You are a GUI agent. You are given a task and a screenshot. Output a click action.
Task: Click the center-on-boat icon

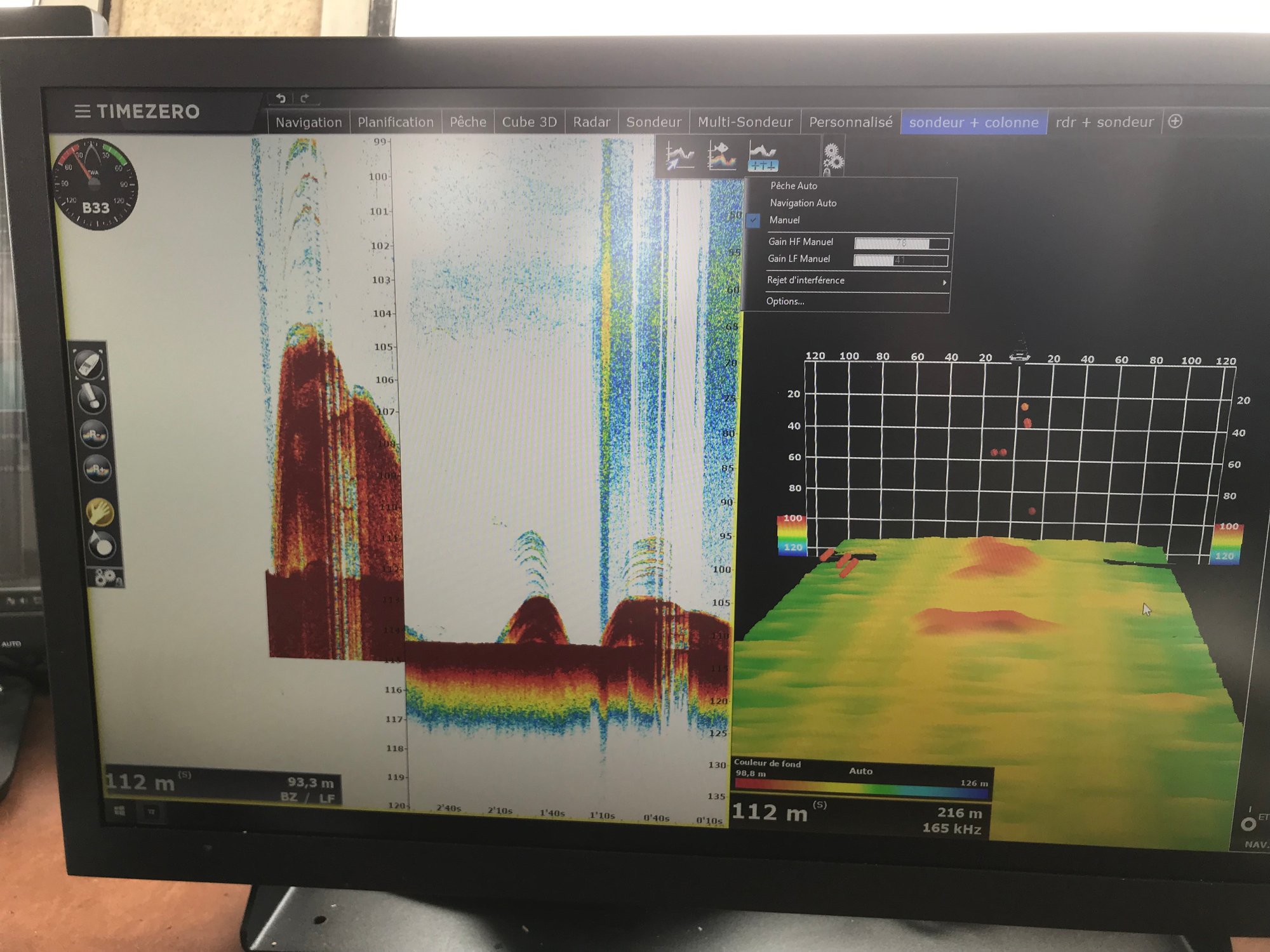(88, 364)
